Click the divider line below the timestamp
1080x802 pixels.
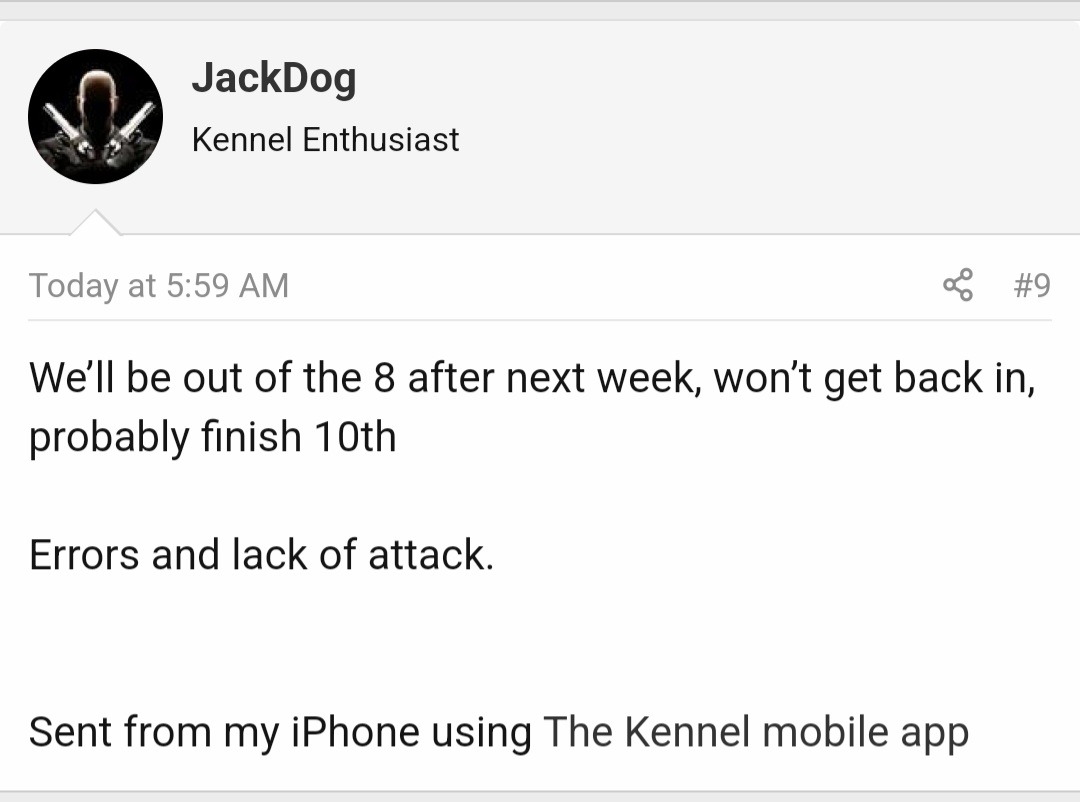point(540,320)
